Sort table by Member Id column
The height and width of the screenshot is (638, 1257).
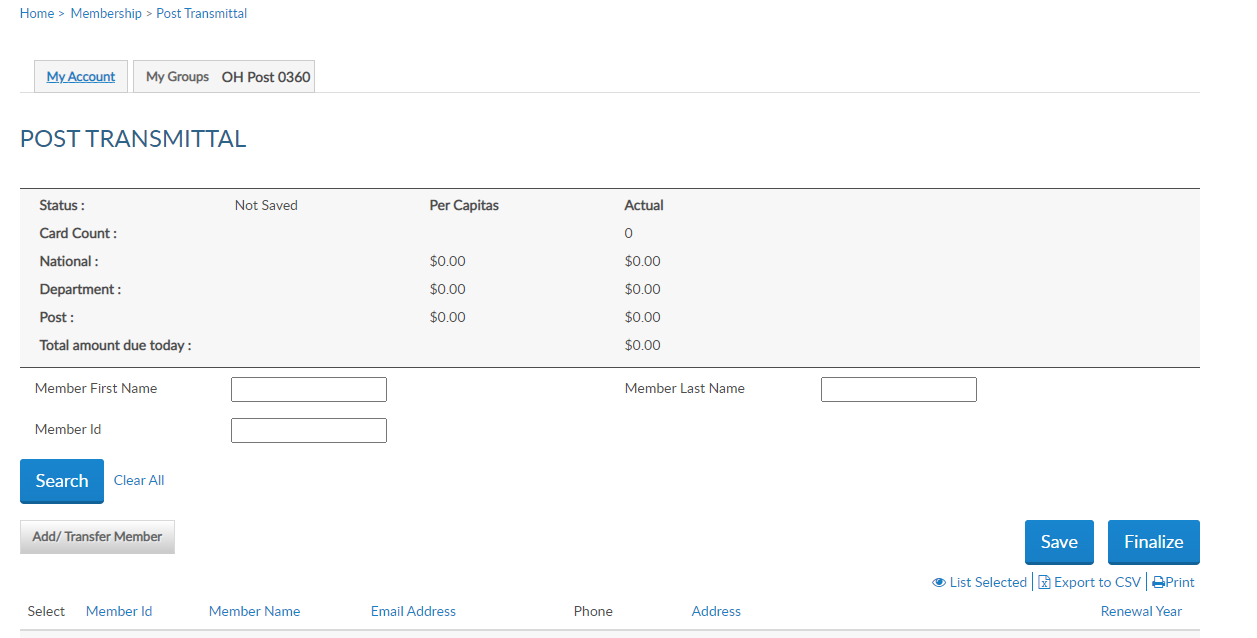pyautogui.click(x=119, y=612)
